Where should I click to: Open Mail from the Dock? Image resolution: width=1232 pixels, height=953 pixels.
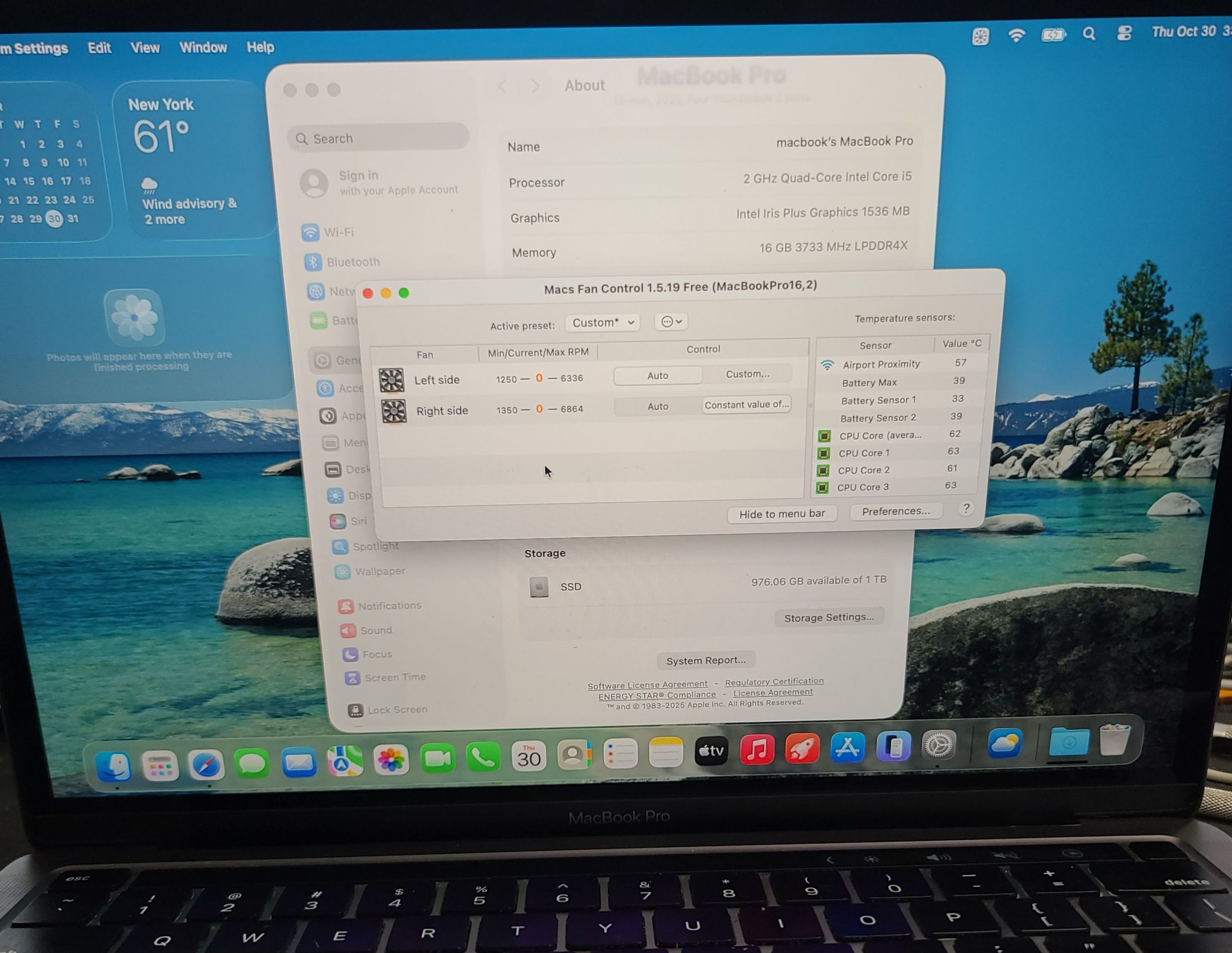tap(298, 762)
